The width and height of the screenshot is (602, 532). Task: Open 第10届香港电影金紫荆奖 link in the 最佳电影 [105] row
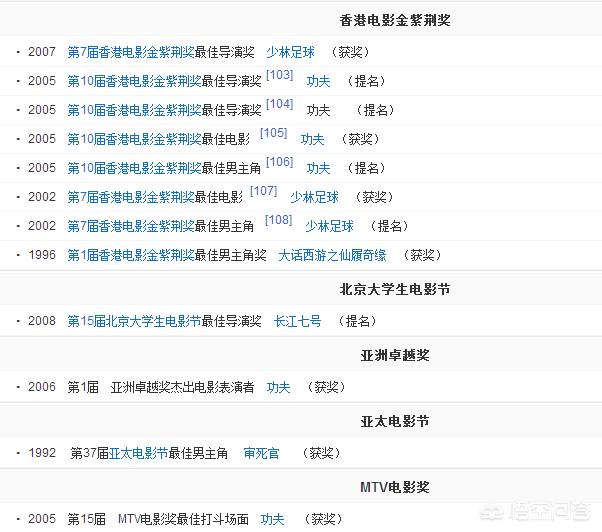(134, 139)
